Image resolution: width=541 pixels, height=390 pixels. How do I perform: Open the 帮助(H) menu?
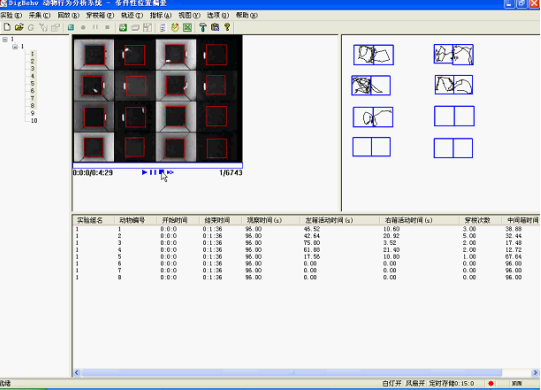pyautogui.click(x=246, y=15)
